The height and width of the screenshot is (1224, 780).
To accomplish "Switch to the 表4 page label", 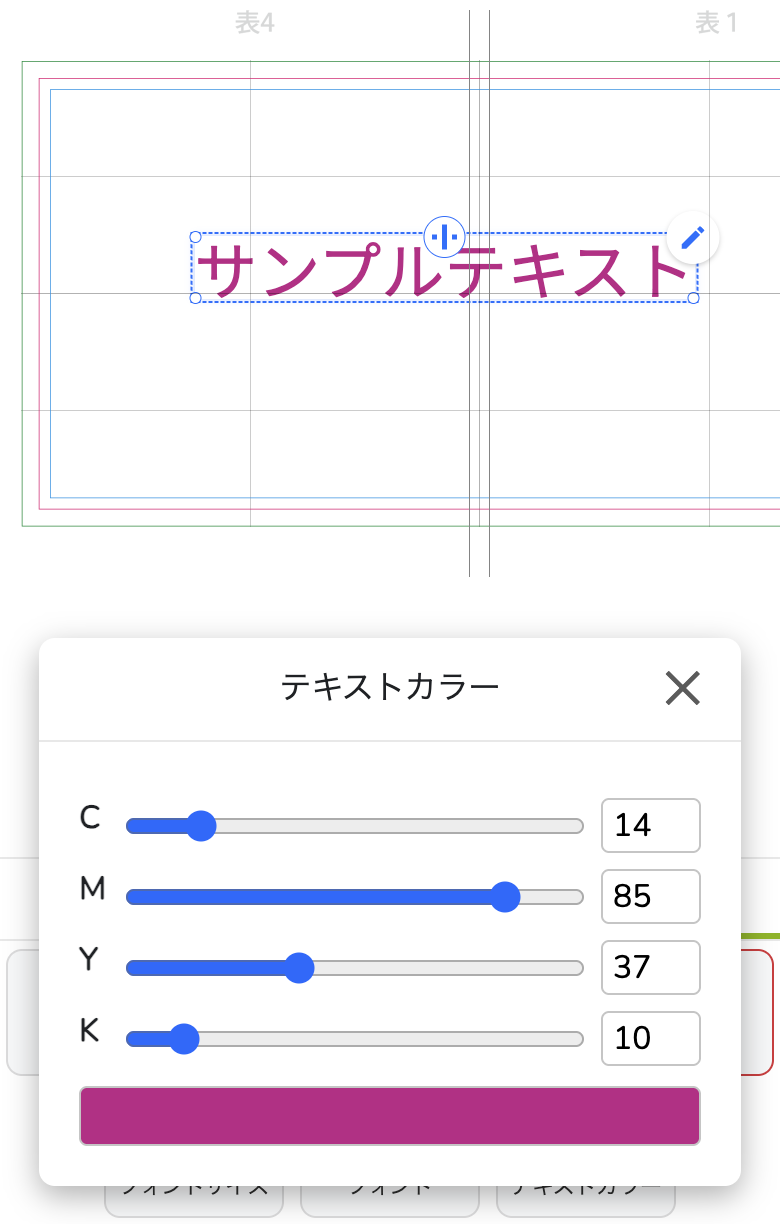I will 256,23.
